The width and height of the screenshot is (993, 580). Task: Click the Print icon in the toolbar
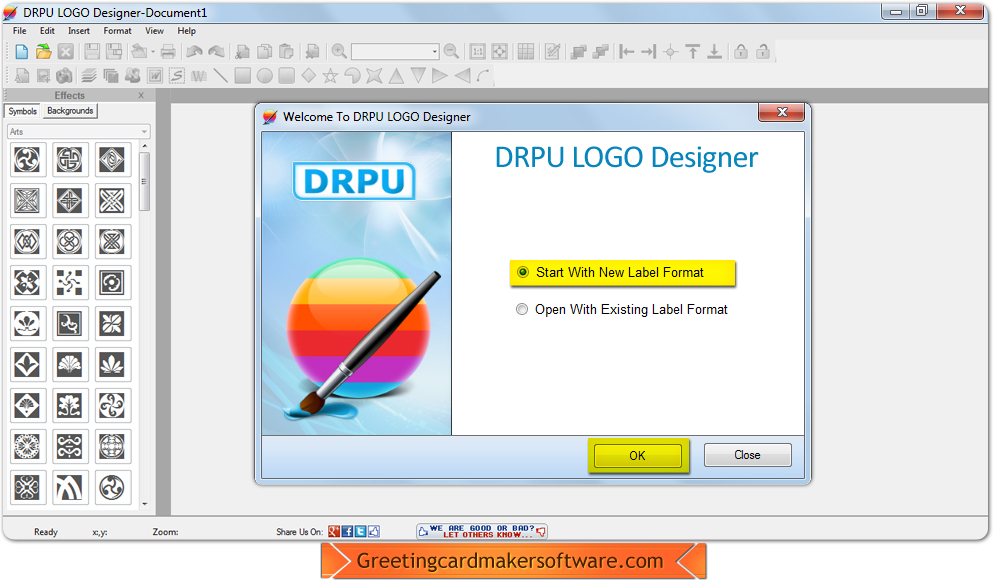168,52
